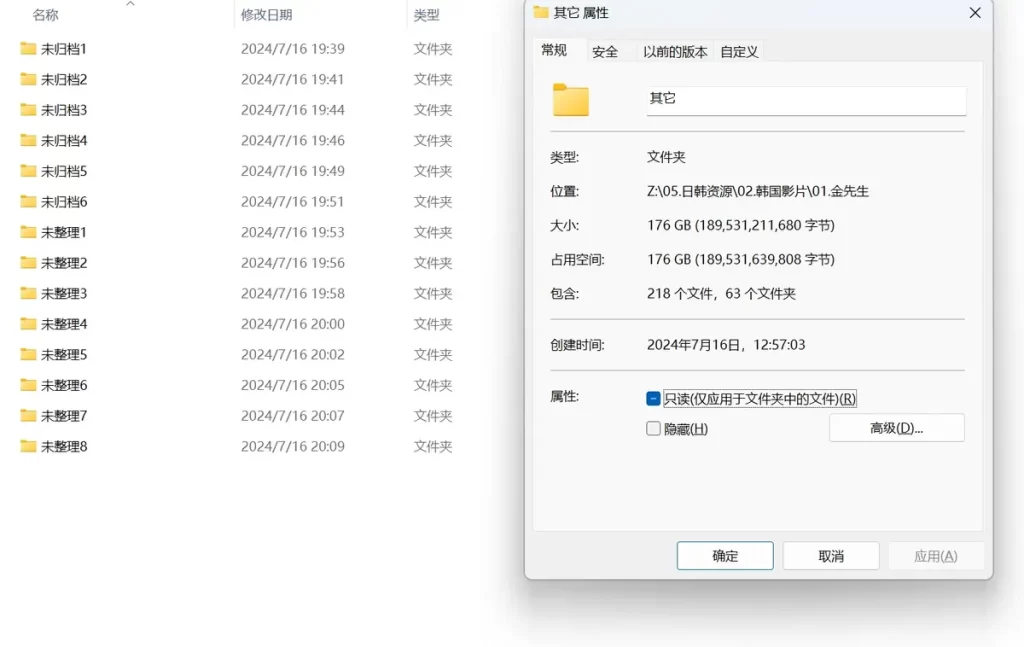The width and height of the screenshot is (1024, 647).
Task: Select folder name 未归档5
Action: tap(63, 171)
